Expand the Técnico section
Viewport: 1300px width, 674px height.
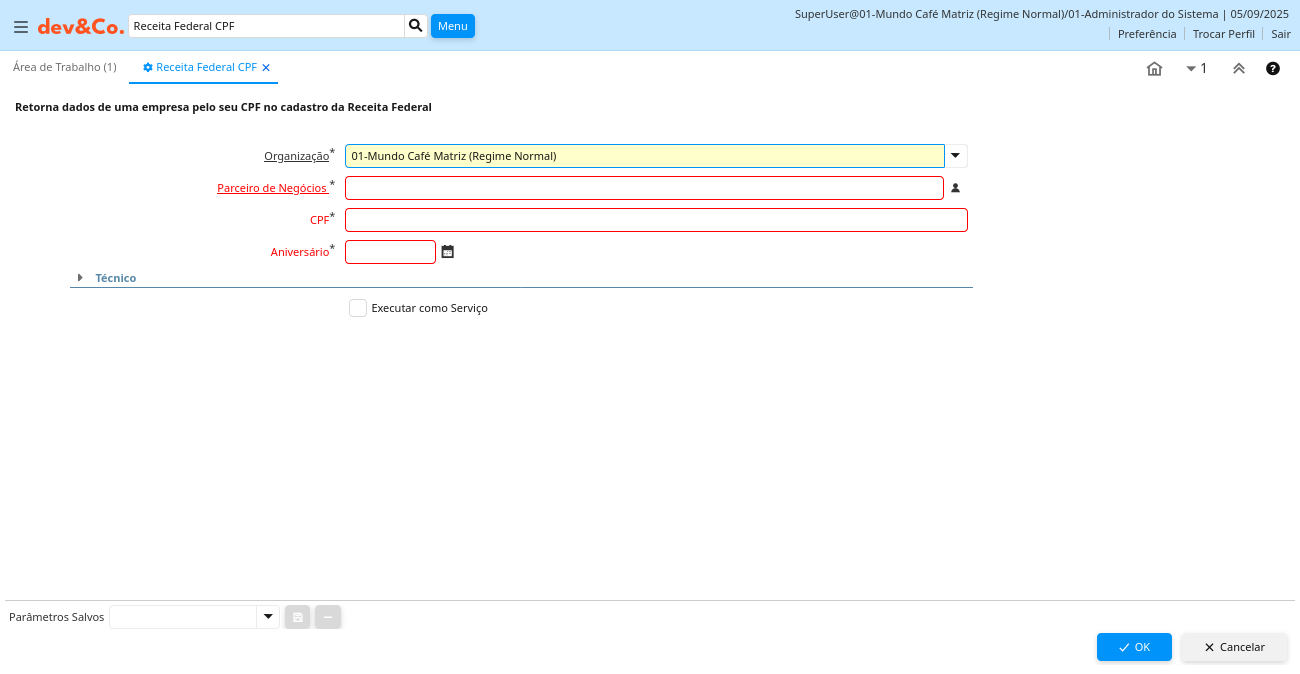tap(80, 278)
